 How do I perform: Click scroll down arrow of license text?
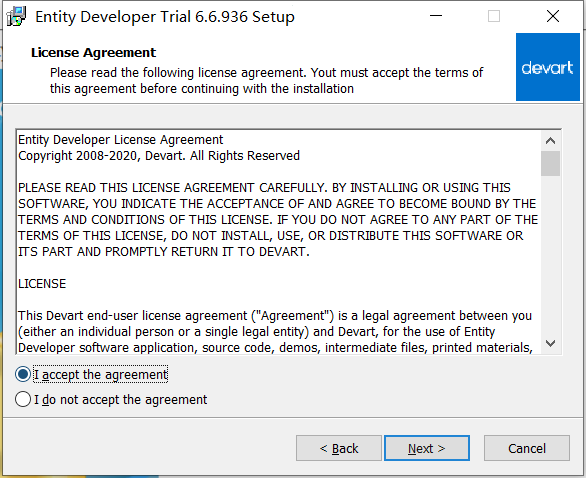pos(550,343)
